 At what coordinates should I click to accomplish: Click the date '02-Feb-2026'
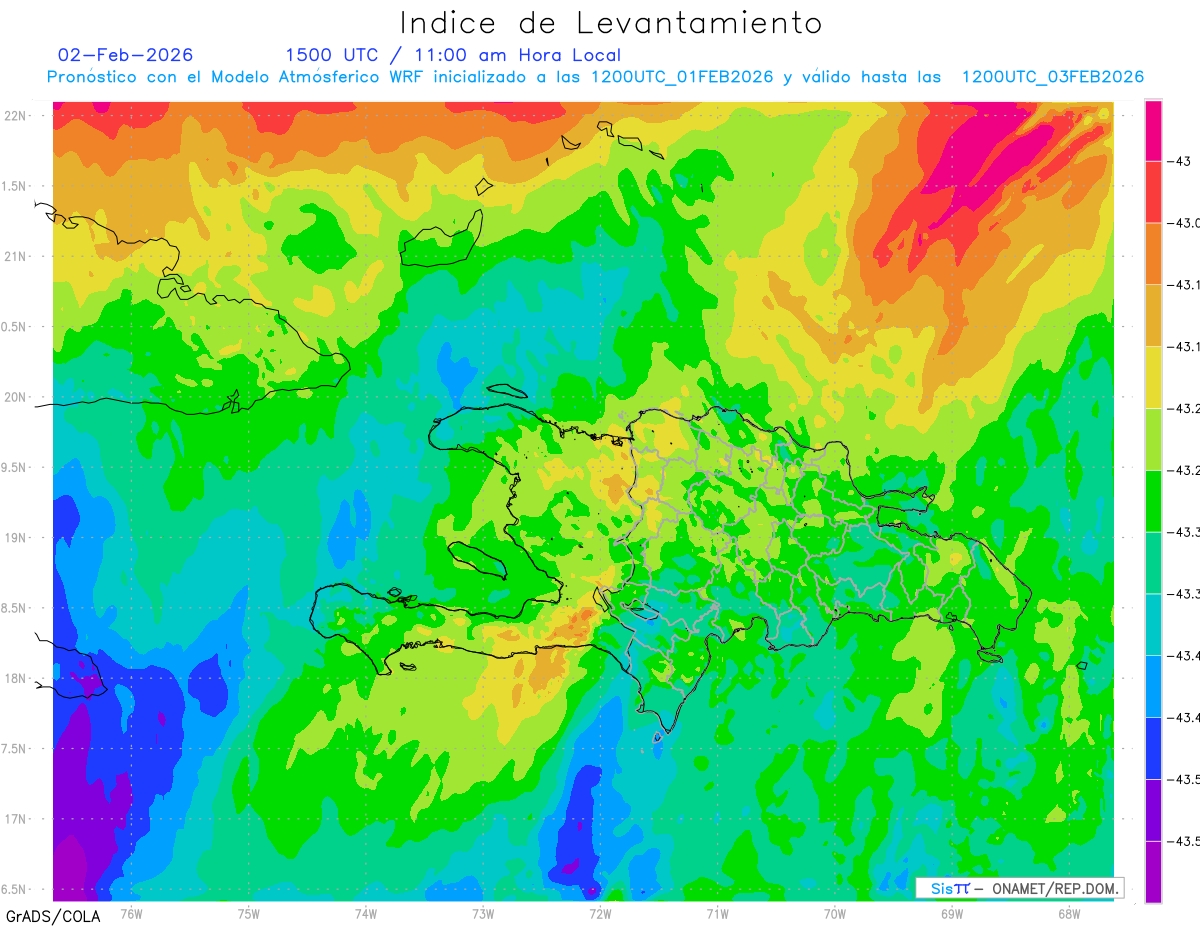(126, 55)
